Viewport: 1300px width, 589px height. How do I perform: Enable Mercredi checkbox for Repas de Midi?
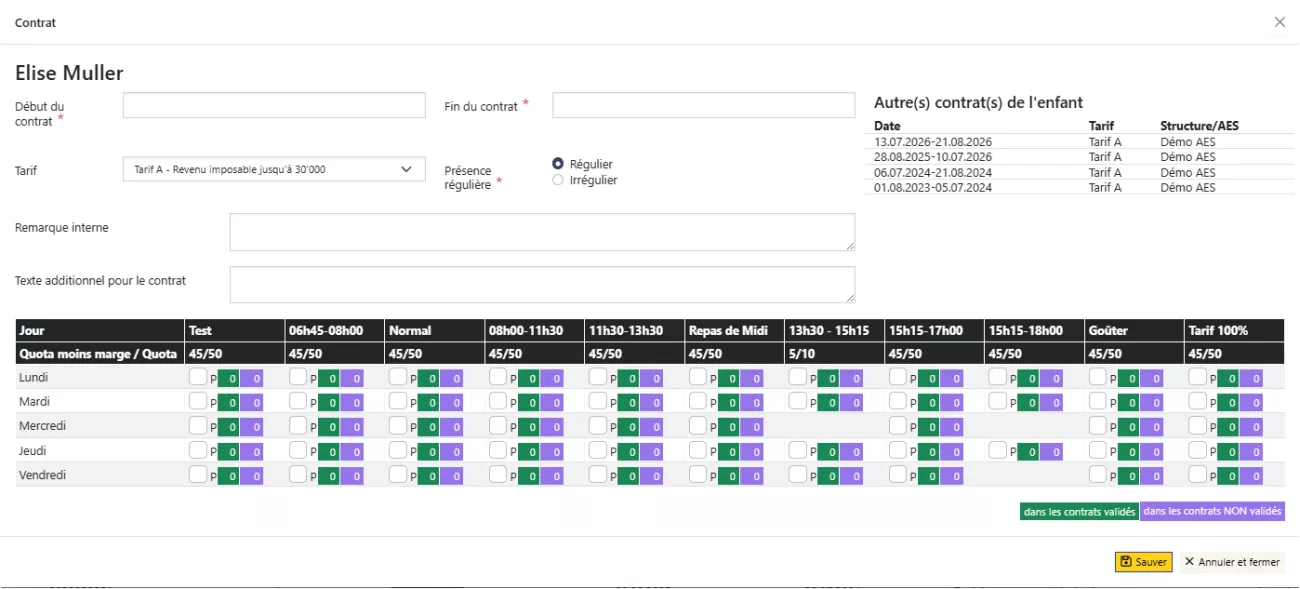698,425
